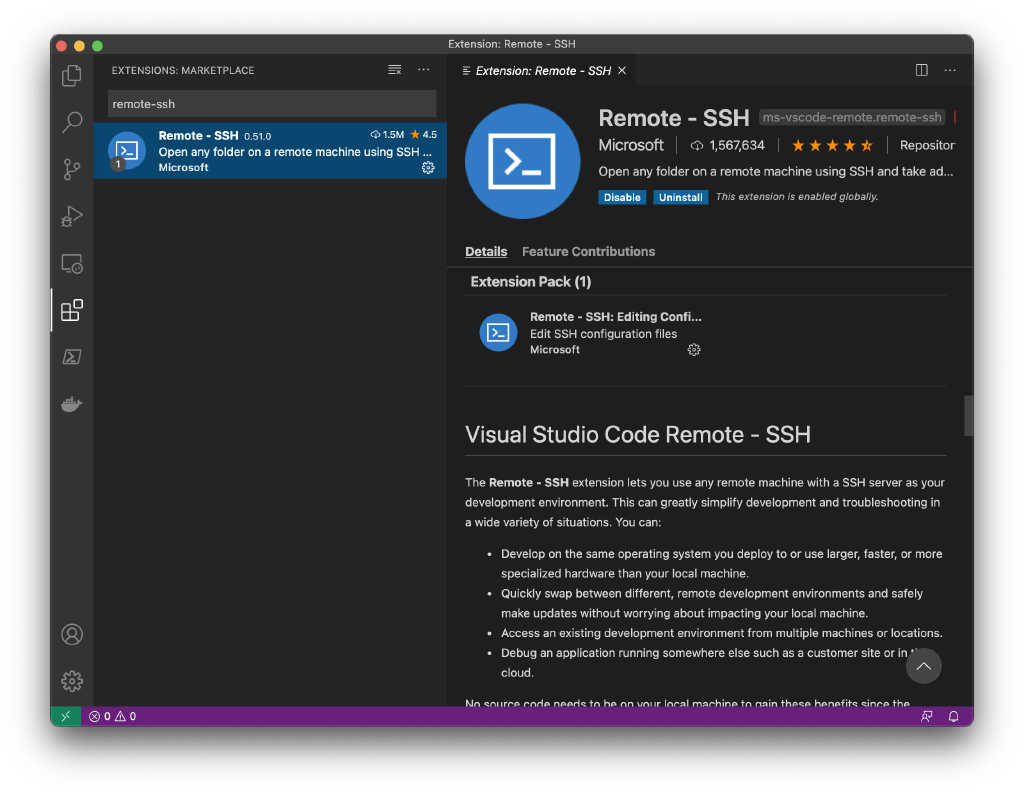Open the Filter Extensions menu
Image resolution: width=1024 pixels, height=793 pixels.
(x=394, y=70)
